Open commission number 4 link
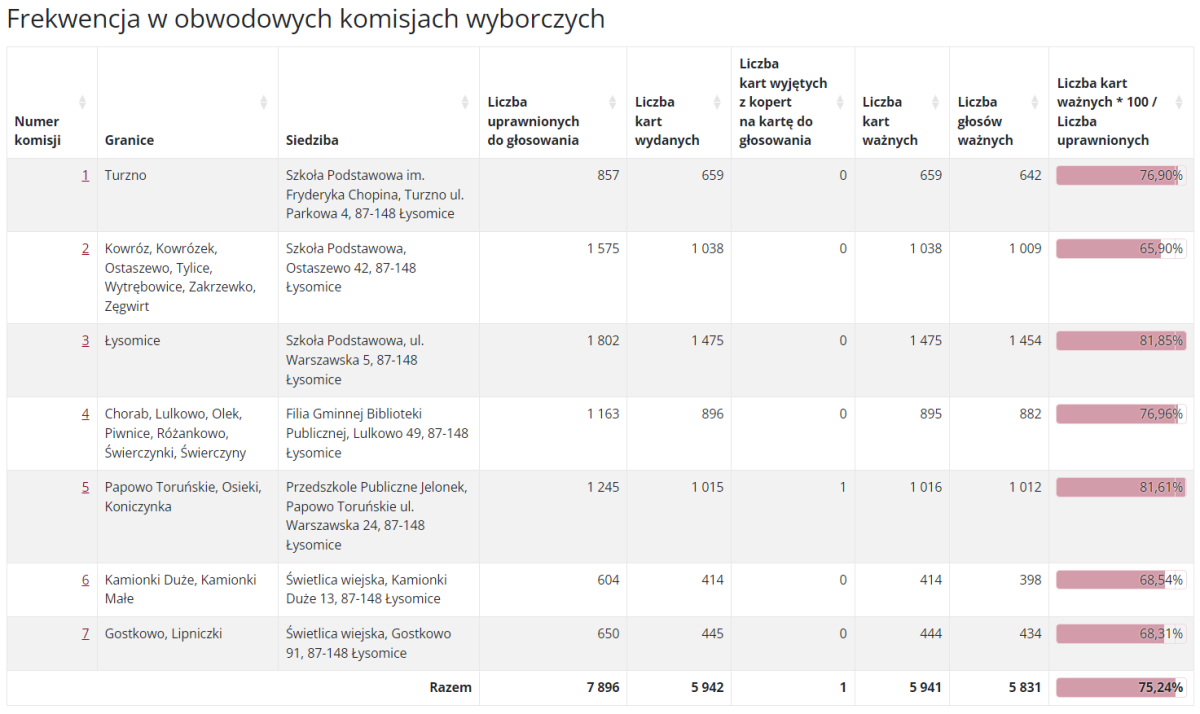Image resolution: width=1200 pixels, height=714 pixels. (85, 414)
